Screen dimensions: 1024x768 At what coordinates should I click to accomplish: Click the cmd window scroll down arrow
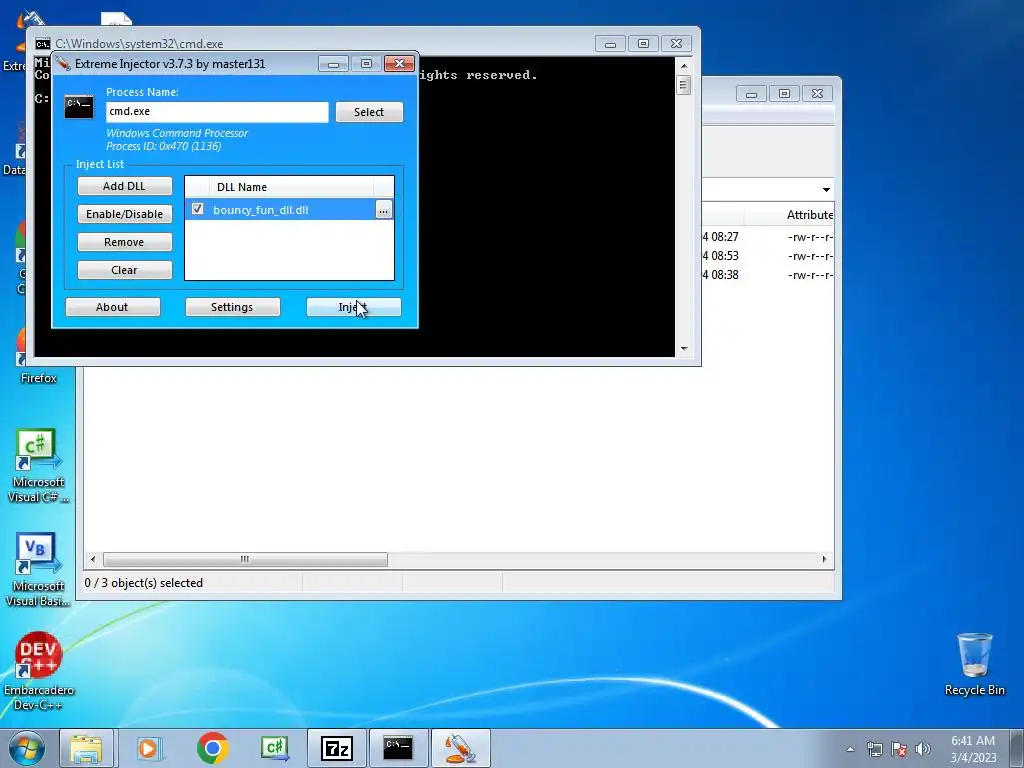(x=684, y=349)
